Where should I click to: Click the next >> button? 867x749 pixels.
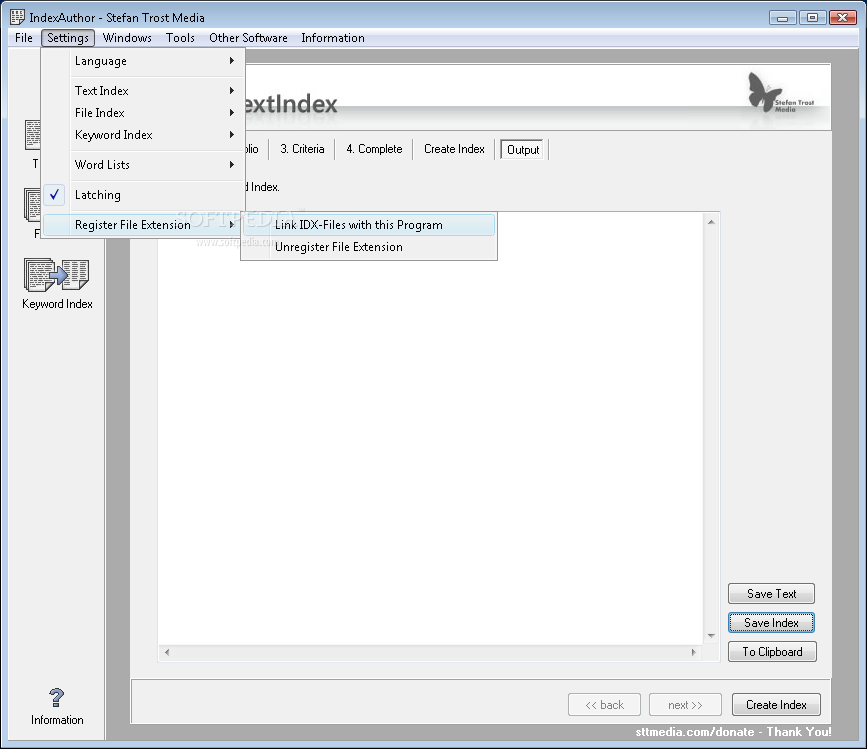pos(685,705)
